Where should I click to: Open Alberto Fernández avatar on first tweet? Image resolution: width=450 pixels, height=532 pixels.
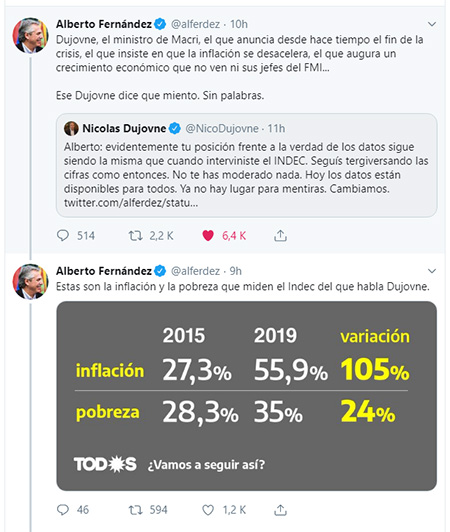(x=31, y=35)
